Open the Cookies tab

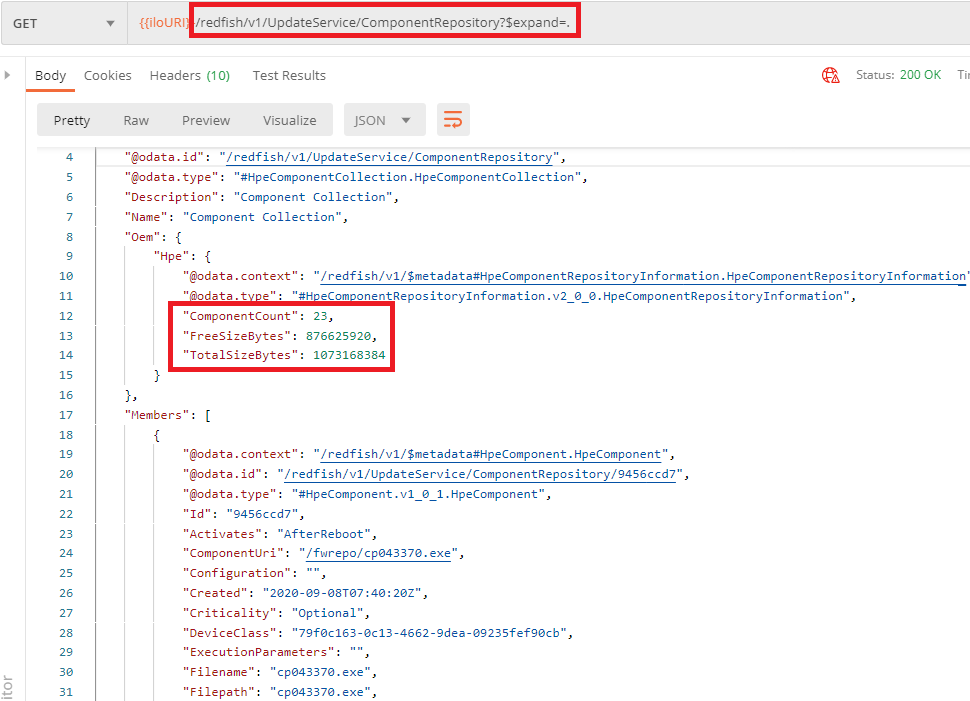[108, 75]
